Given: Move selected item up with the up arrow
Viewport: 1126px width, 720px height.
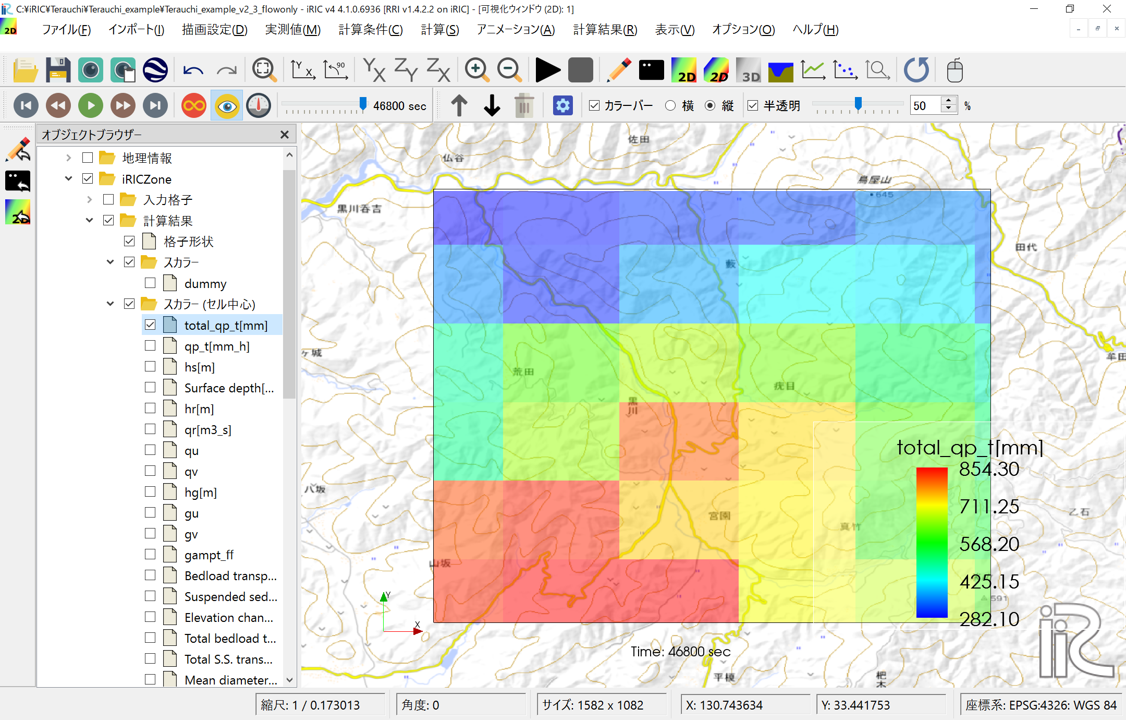Looking at the screenshot, I should coord(459,106).
